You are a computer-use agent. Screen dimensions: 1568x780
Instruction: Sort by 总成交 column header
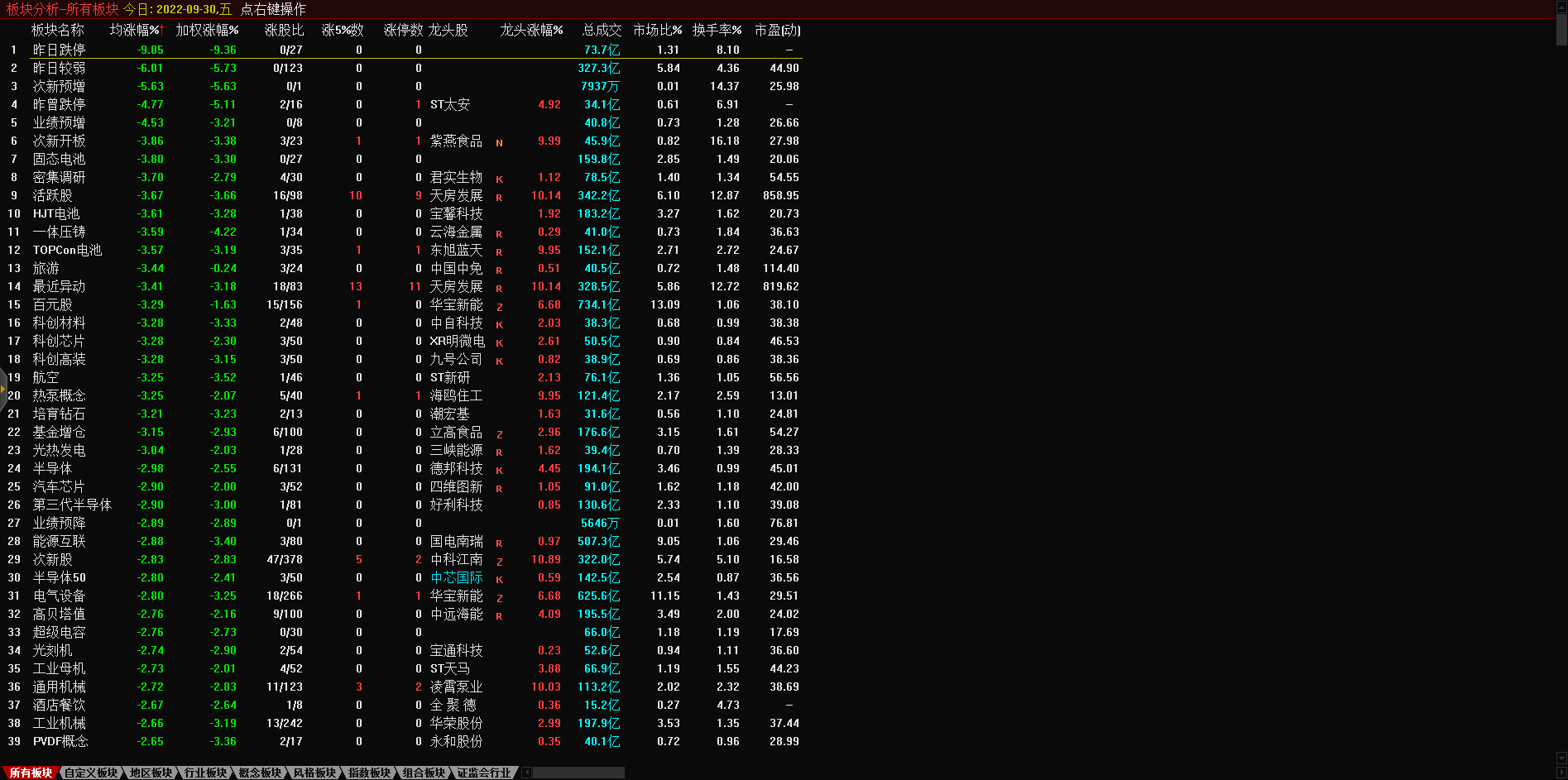602,30
